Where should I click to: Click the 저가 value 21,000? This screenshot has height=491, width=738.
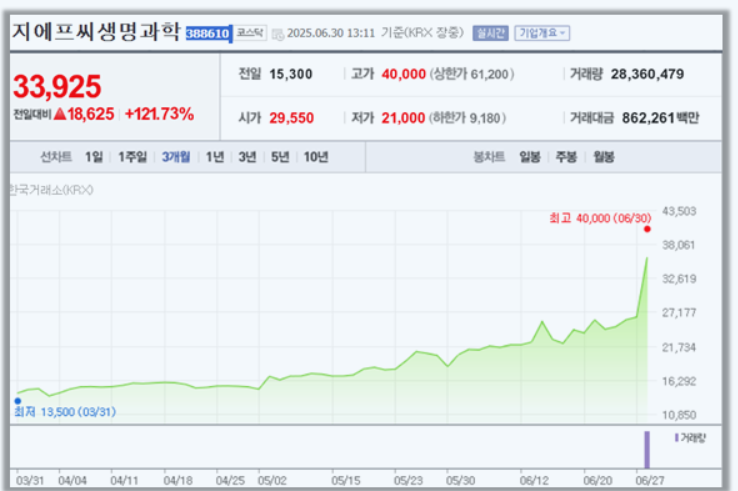[x=403, y=118]
